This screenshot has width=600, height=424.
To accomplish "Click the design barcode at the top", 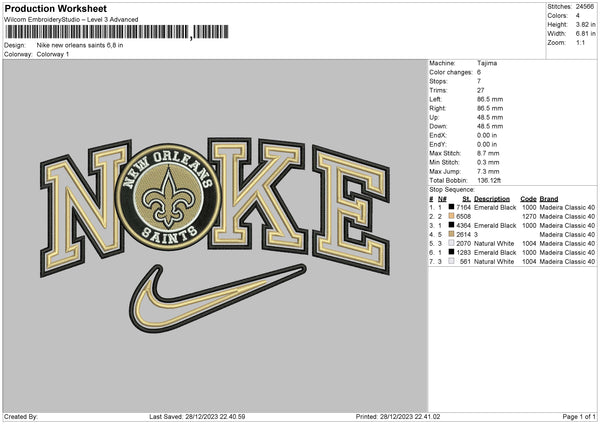I will [117, 32].
